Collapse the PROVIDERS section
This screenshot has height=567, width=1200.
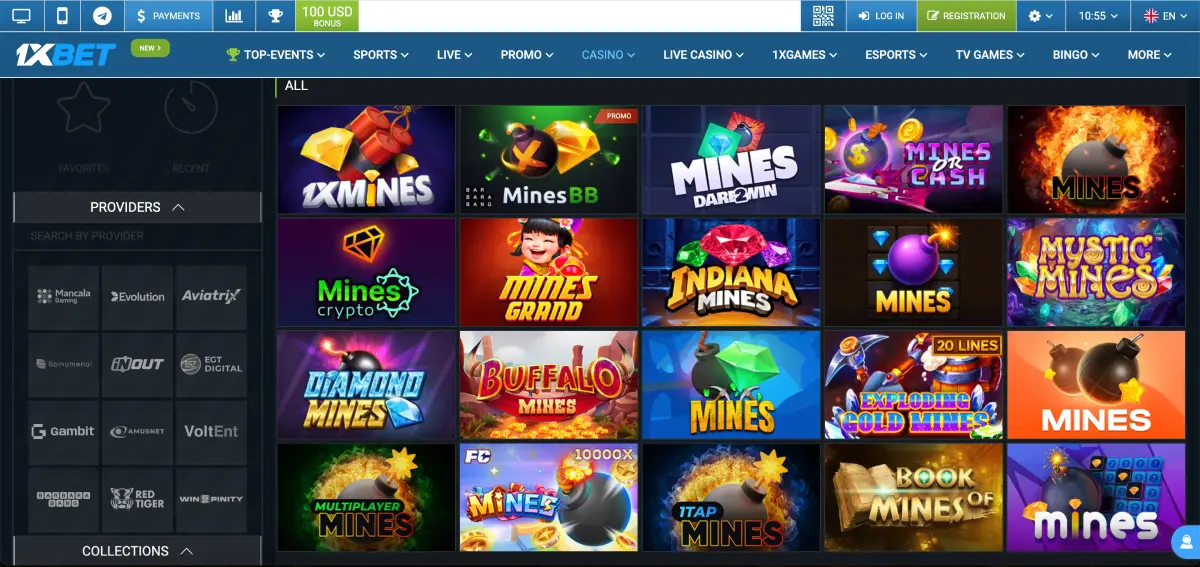pyautogui.click(x=137, y=207)
